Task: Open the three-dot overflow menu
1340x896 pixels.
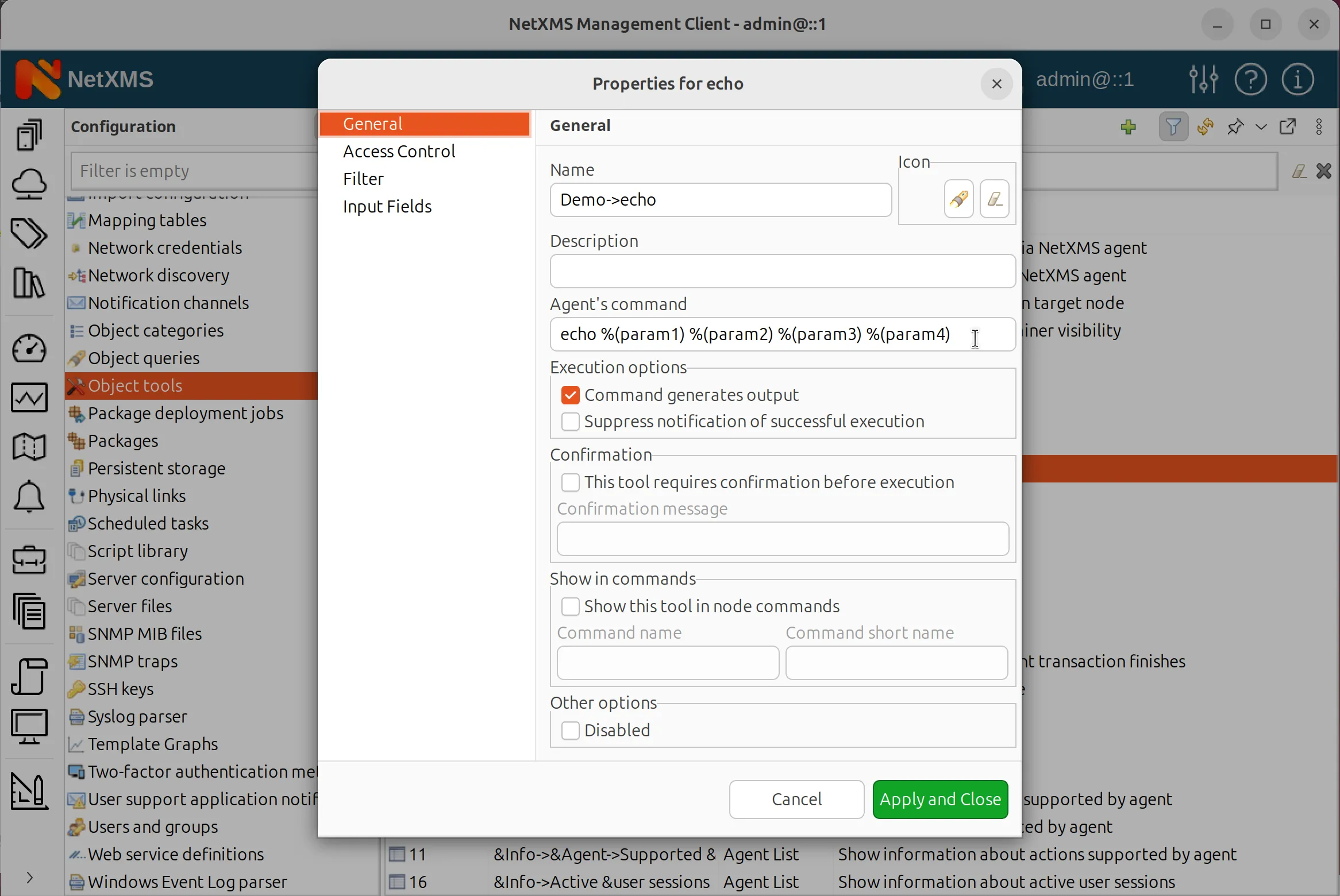Action: coord(1319,126)
